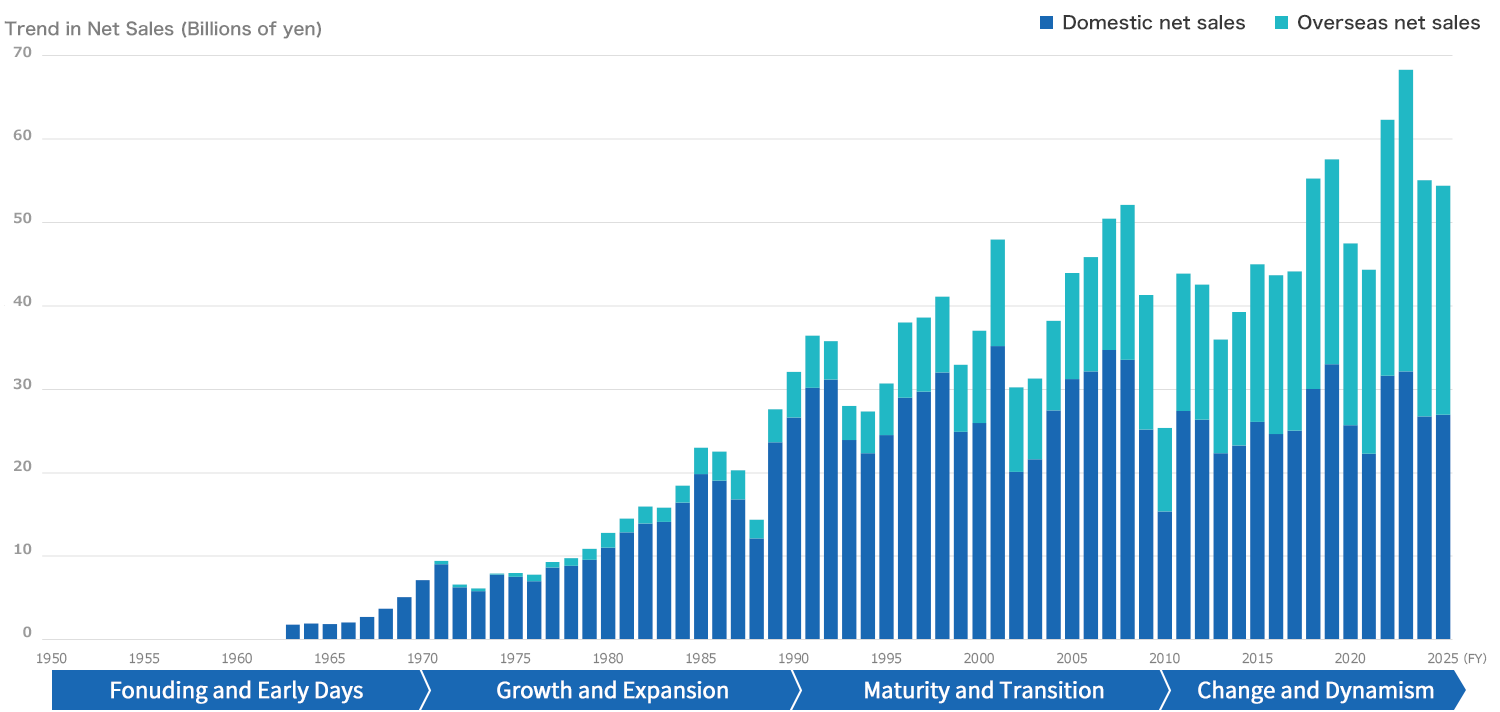Toggle the Overseas net sales legend label
The image size is (1500, 712).
coord(1388,23)
